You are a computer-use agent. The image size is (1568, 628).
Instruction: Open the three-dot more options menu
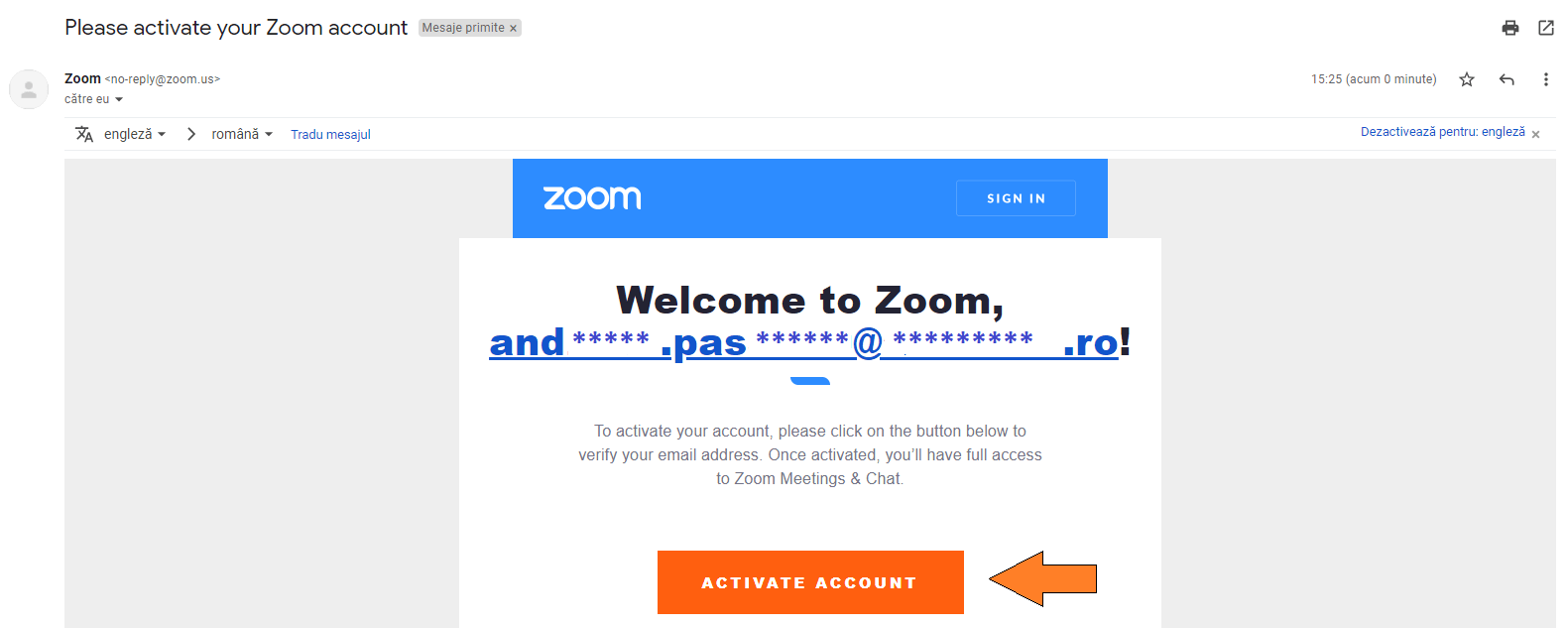pos(1545,79)
